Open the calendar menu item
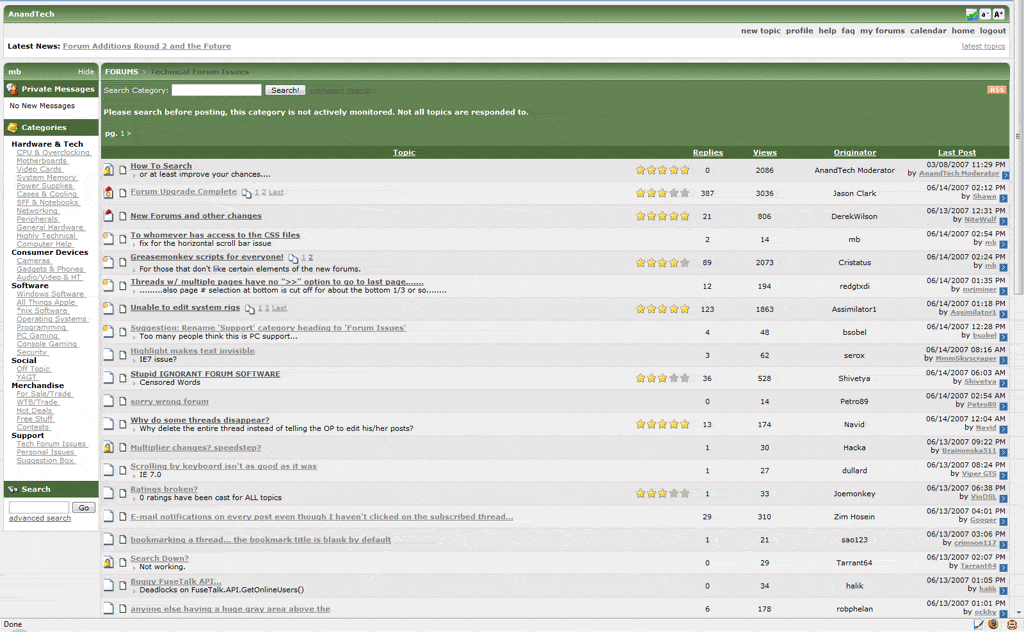Viewport: 1024px width, 632px height. tap(928, 31)
